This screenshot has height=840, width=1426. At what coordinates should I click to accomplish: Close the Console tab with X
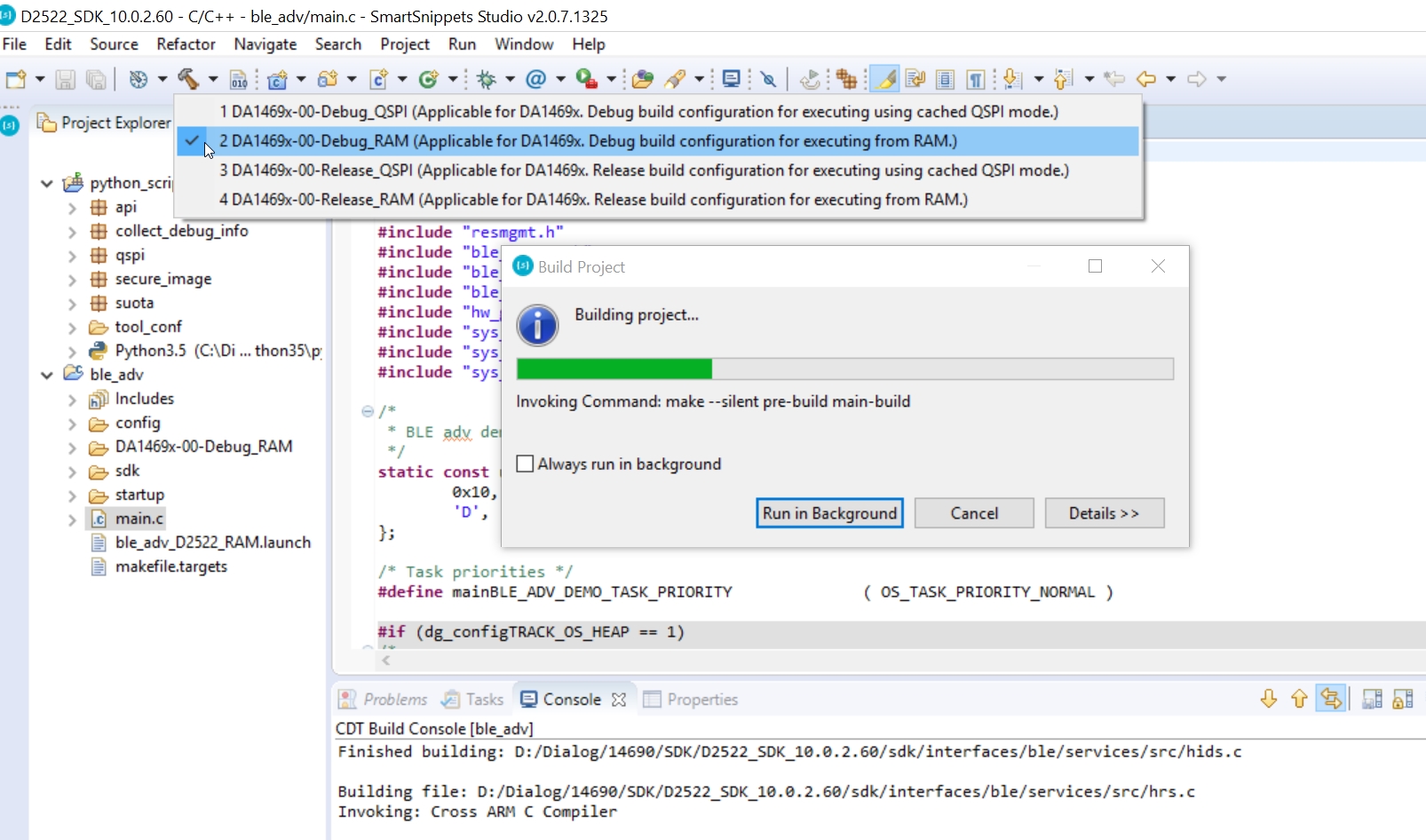(619, 700)
